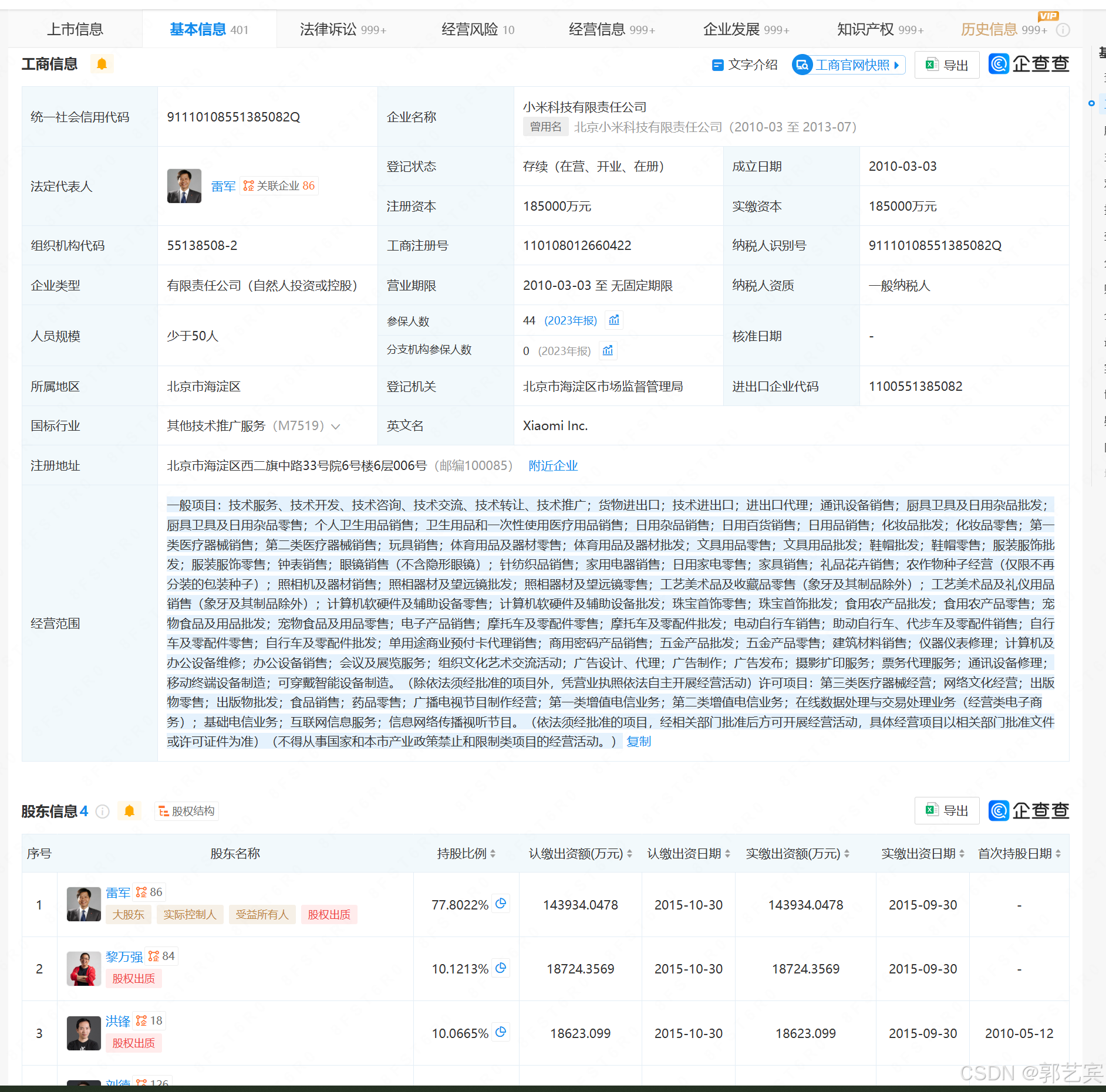Screen dimensions: 1106x1092
Task: Open 雷军's related companies 86 icon in shareholder table
Action: [x=149, y=892]
